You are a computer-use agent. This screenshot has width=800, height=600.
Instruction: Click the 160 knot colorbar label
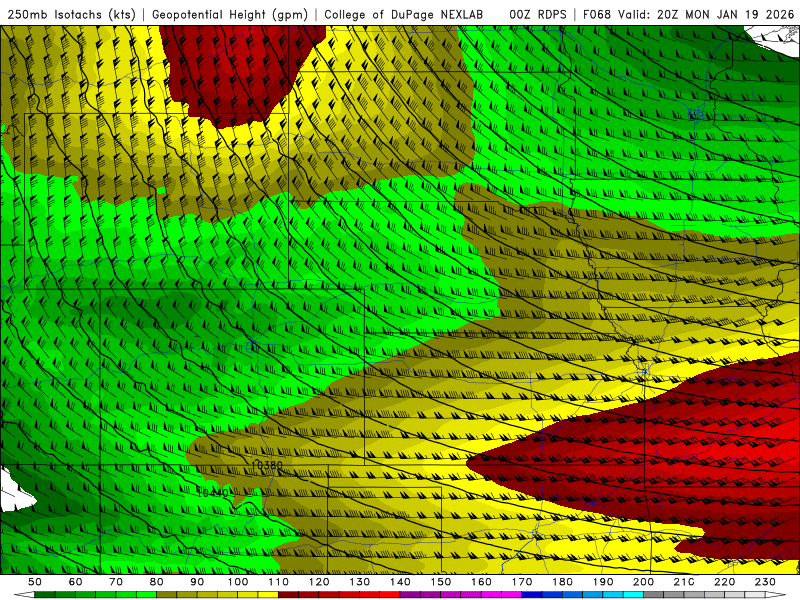click(x=481, y=582)
